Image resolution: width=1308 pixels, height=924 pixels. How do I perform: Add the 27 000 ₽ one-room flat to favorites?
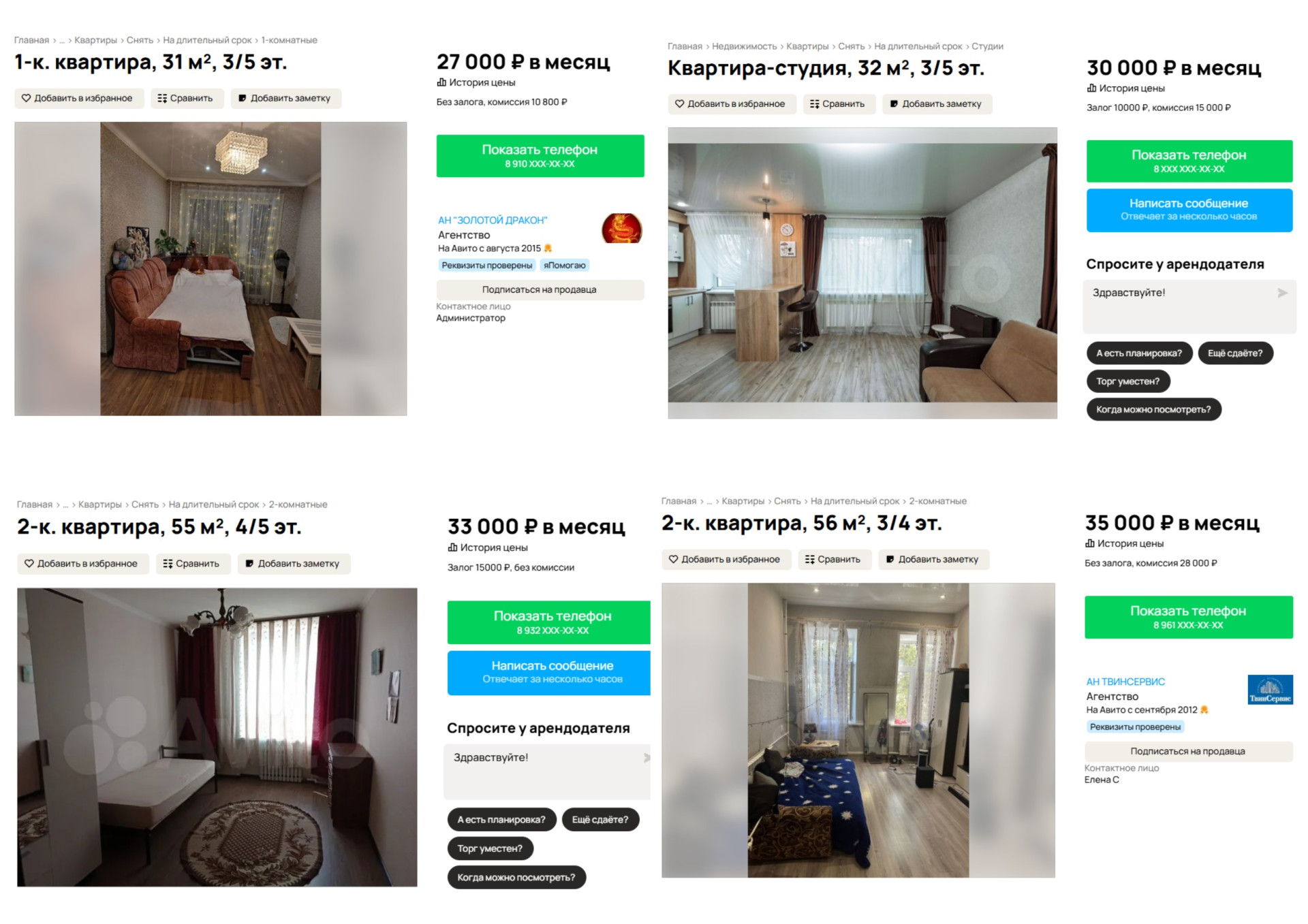pos(78,98)
